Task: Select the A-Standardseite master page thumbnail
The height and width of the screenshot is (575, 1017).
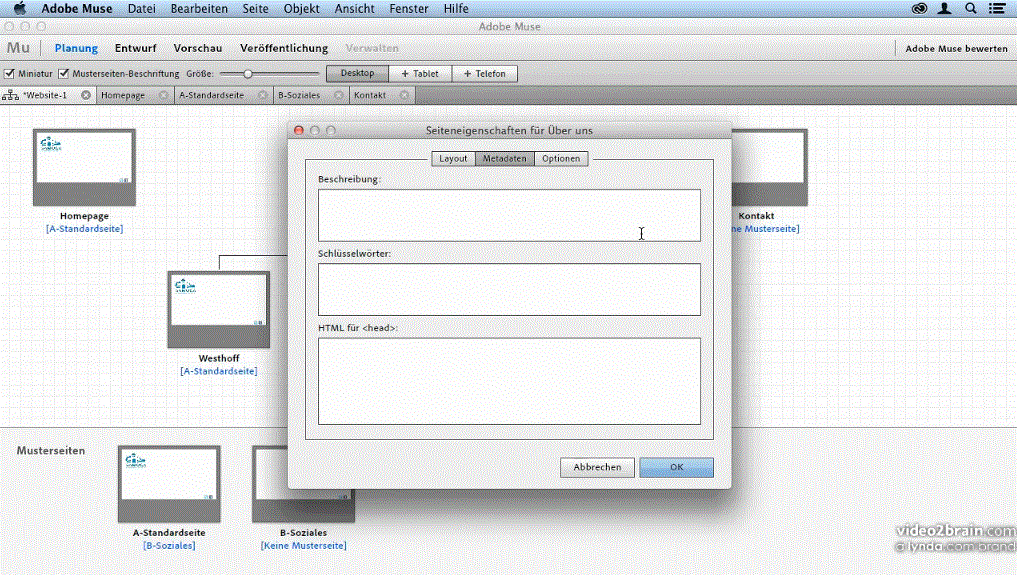Action: coord(169,484)
